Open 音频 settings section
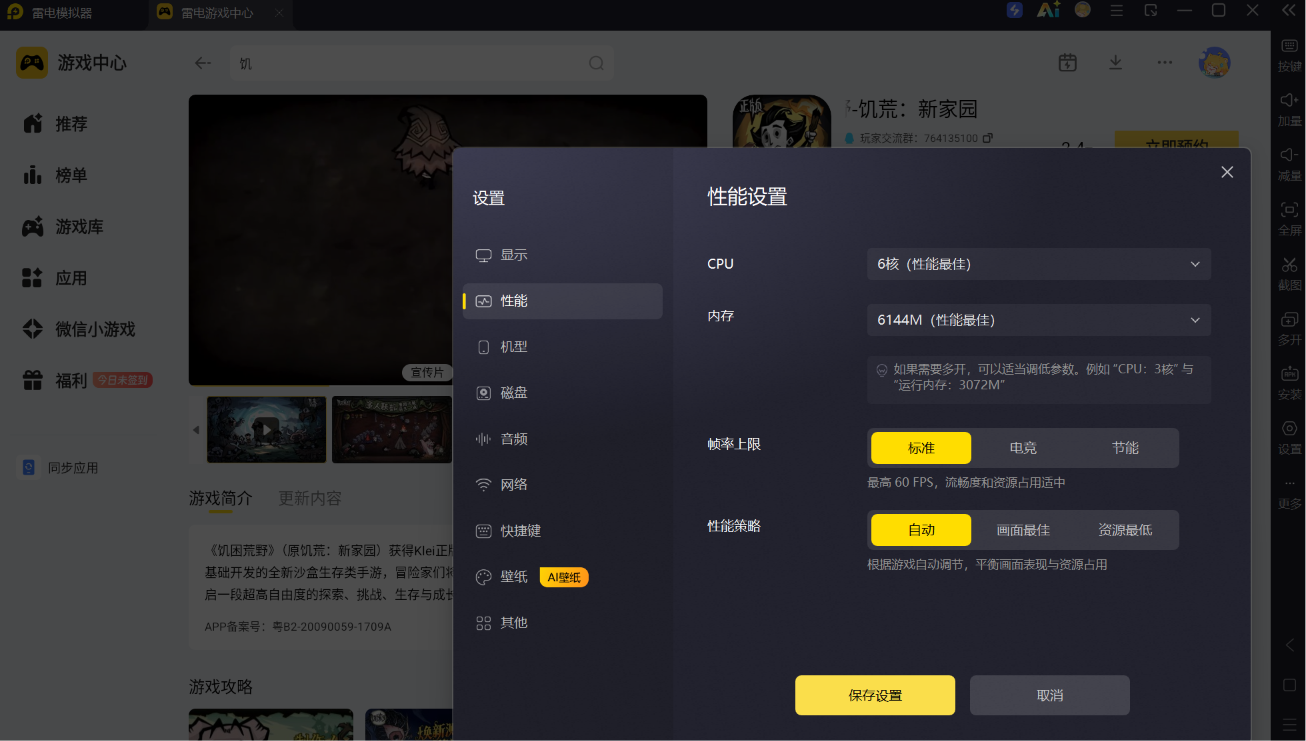This screenshot has width=1306, height=741. click(563, 439)
